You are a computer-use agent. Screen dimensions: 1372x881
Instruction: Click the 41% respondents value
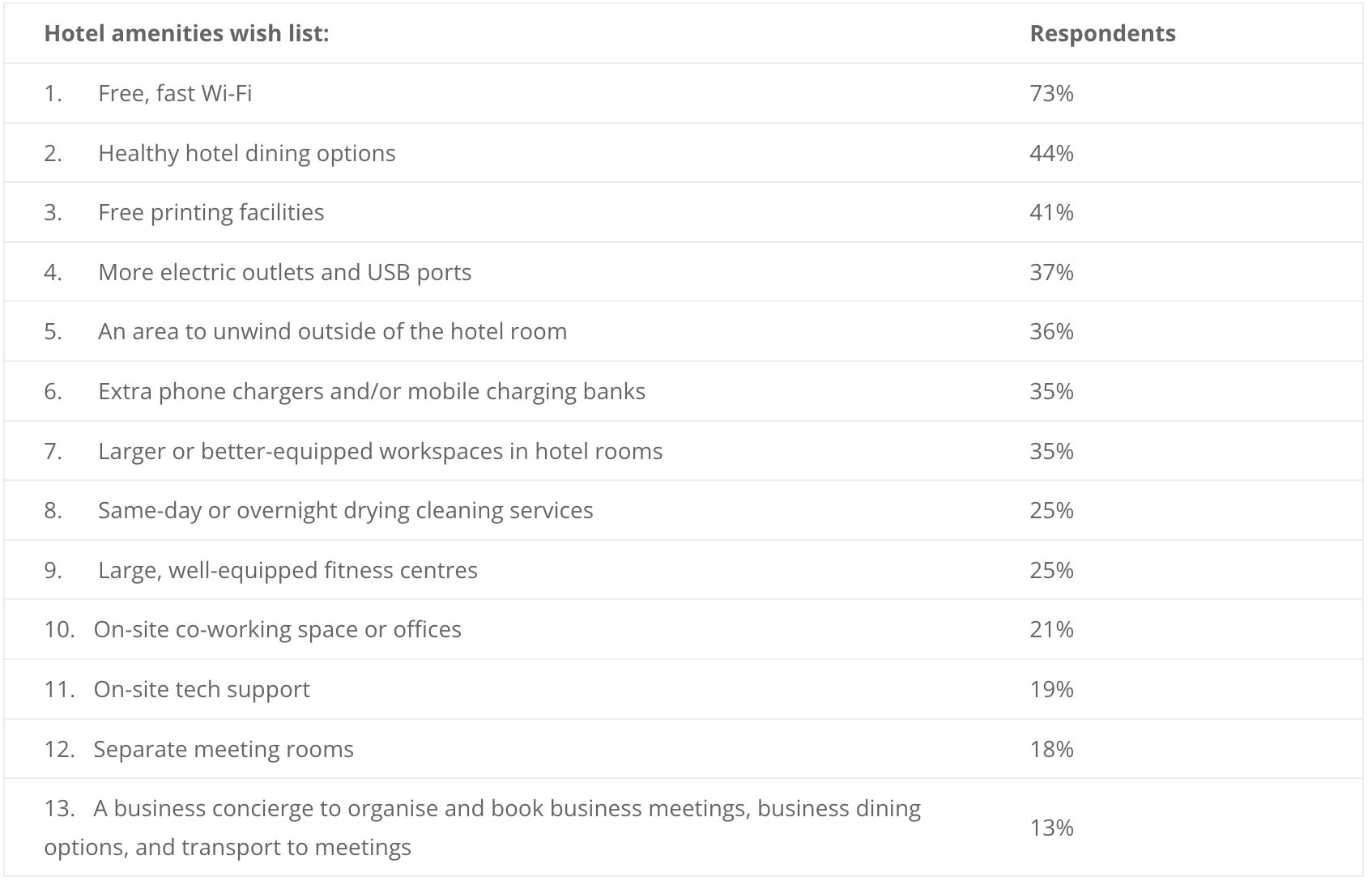[x=1051, y=212]
